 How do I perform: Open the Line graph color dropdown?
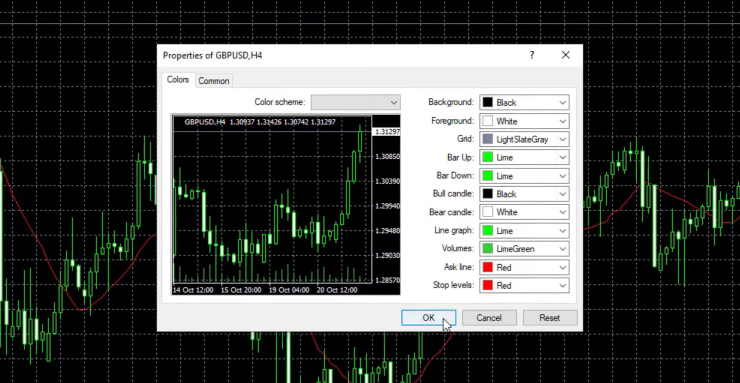pyautogui.click(x=524, y=231)
